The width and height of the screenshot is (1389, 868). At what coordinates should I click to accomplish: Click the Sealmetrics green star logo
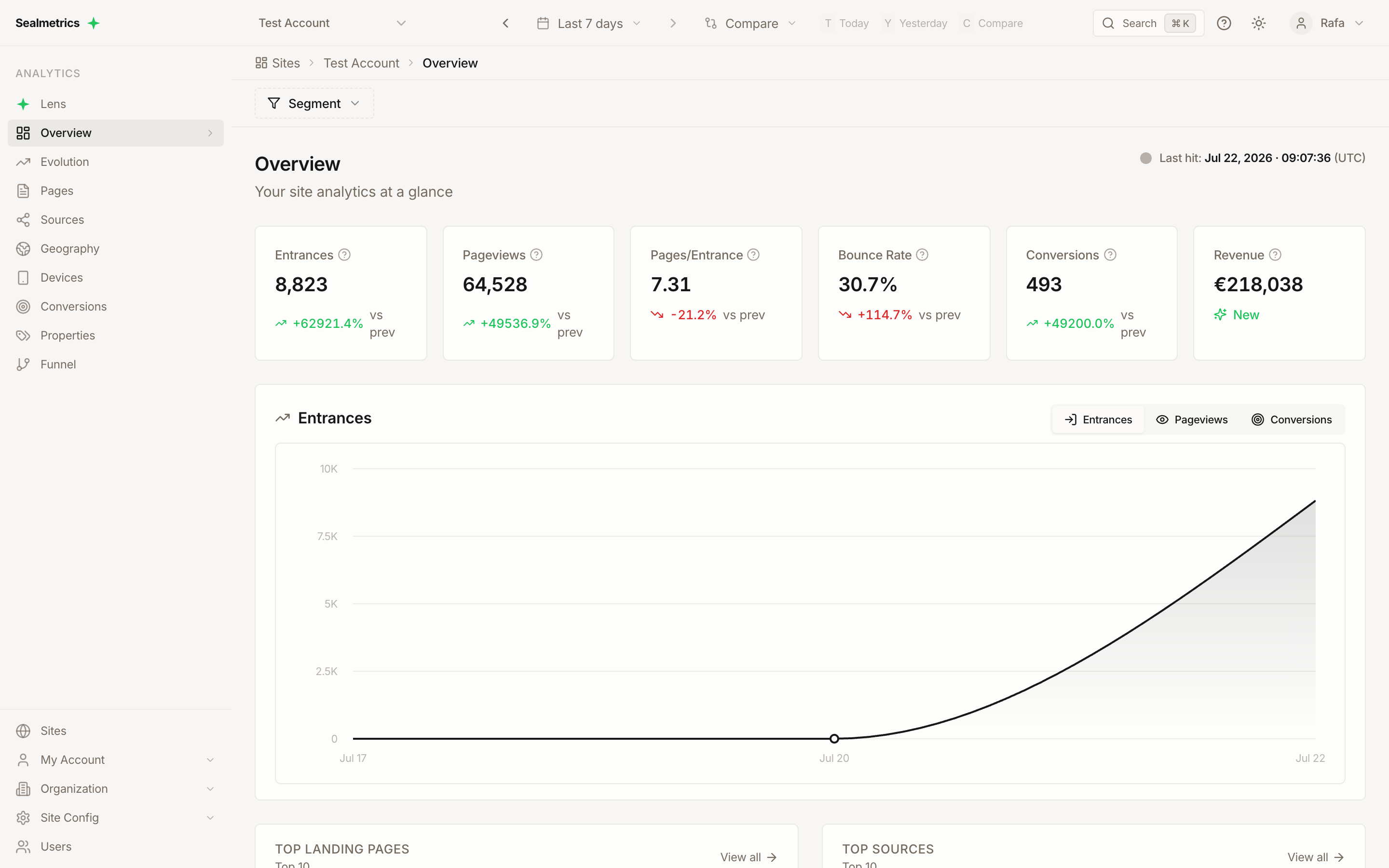pos(94,23)
